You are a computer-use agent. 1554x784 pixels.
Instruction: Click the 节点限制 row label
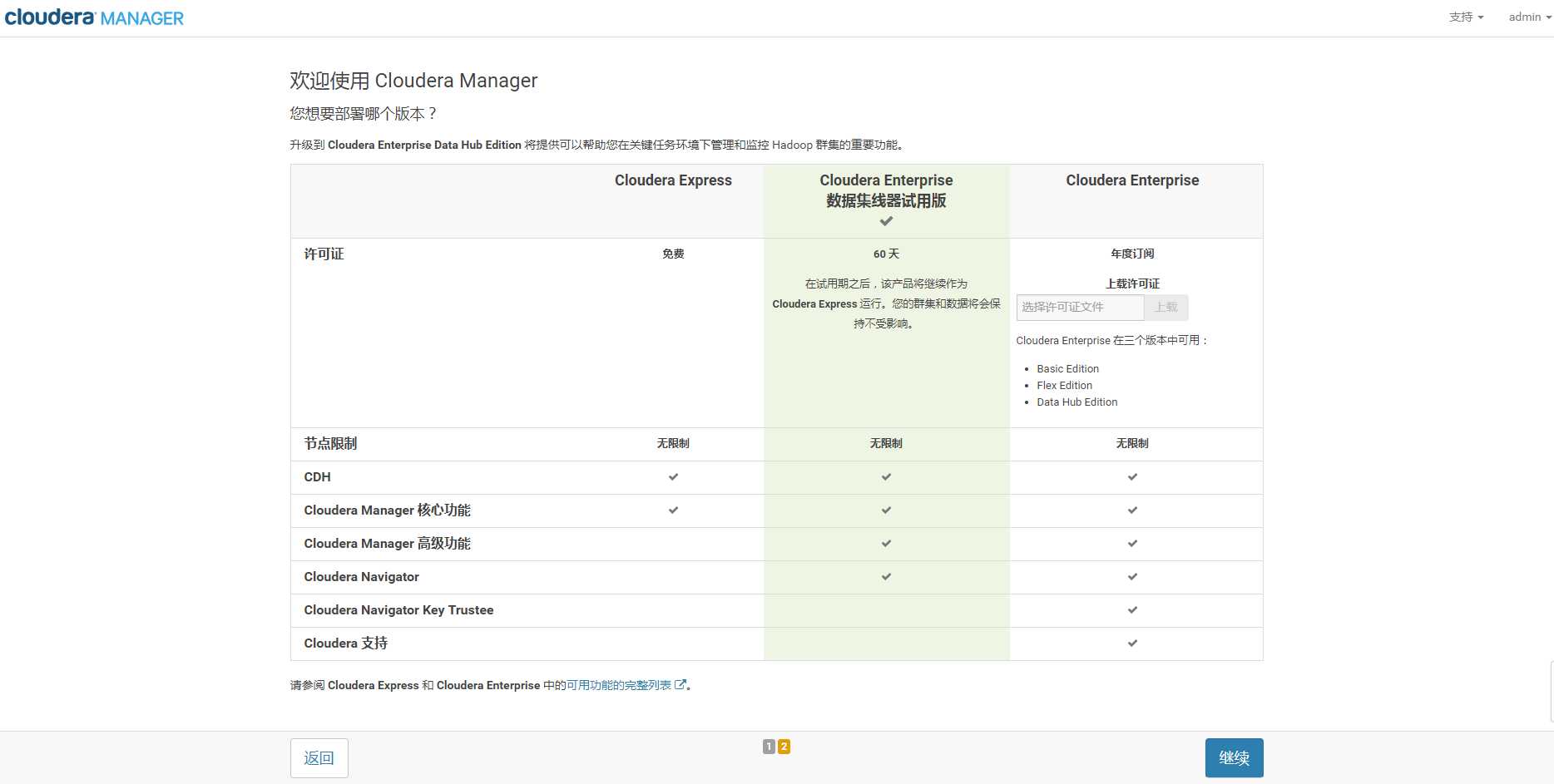point(330,443)
